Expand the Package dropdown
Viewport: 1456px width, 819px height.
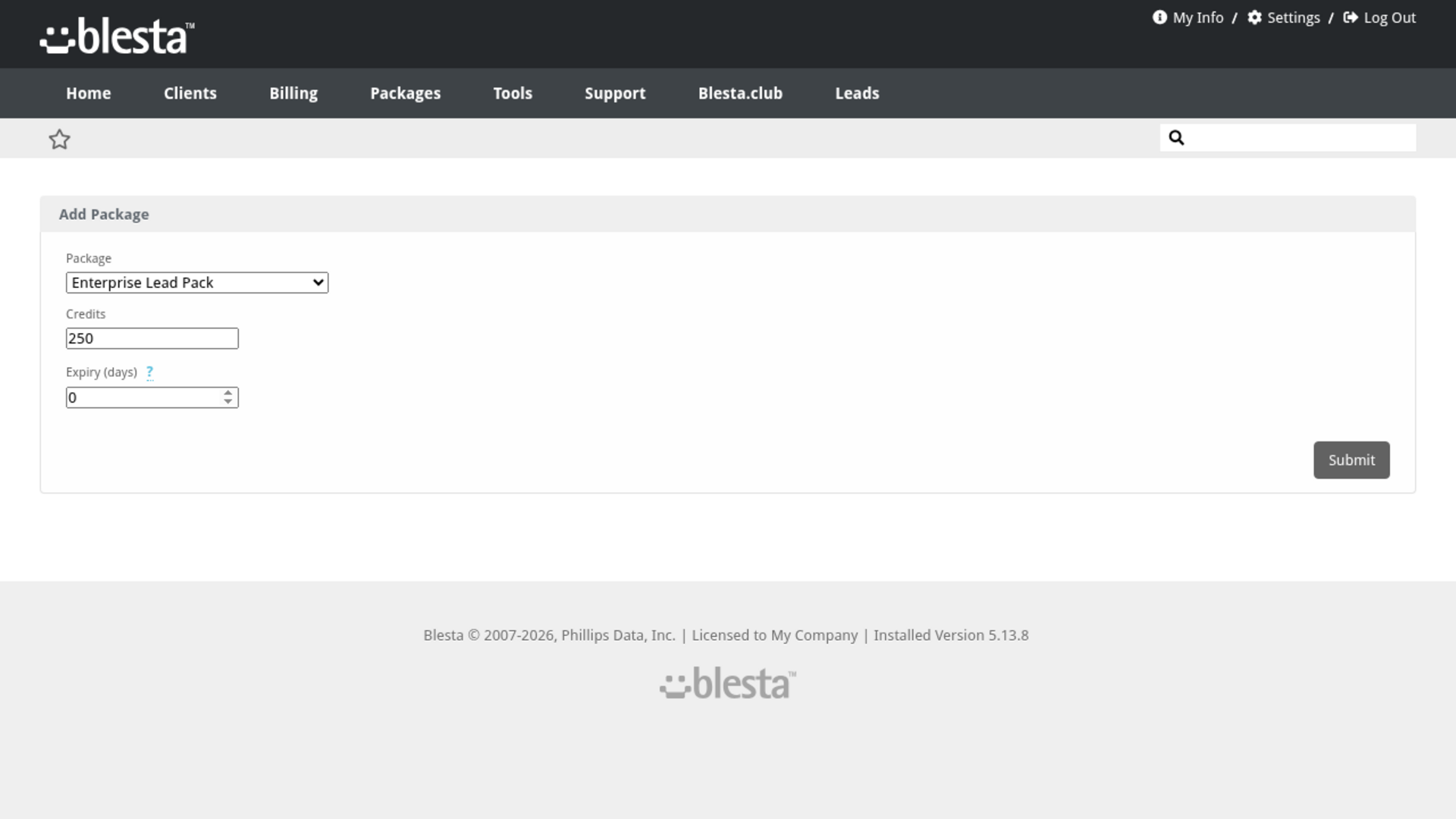click(197, 283)
